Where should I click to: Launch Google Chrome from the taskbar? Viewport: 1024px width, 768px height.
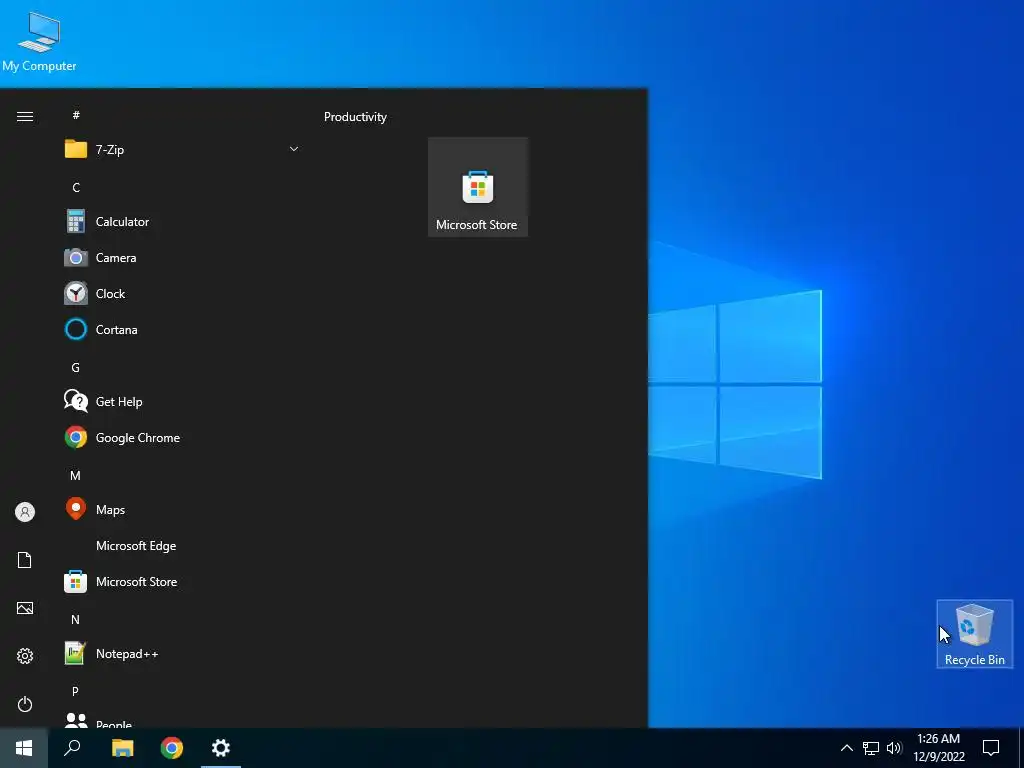click(x=172, y=748)
